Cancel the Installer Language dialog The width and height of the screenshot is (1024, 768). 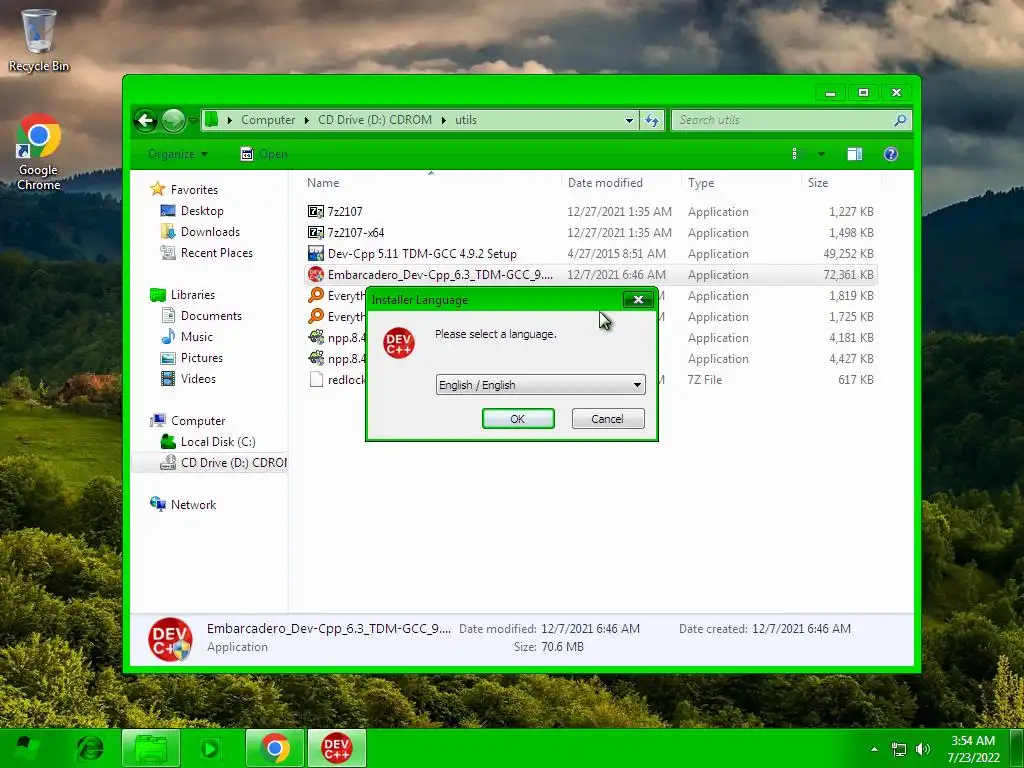point(607,419)
